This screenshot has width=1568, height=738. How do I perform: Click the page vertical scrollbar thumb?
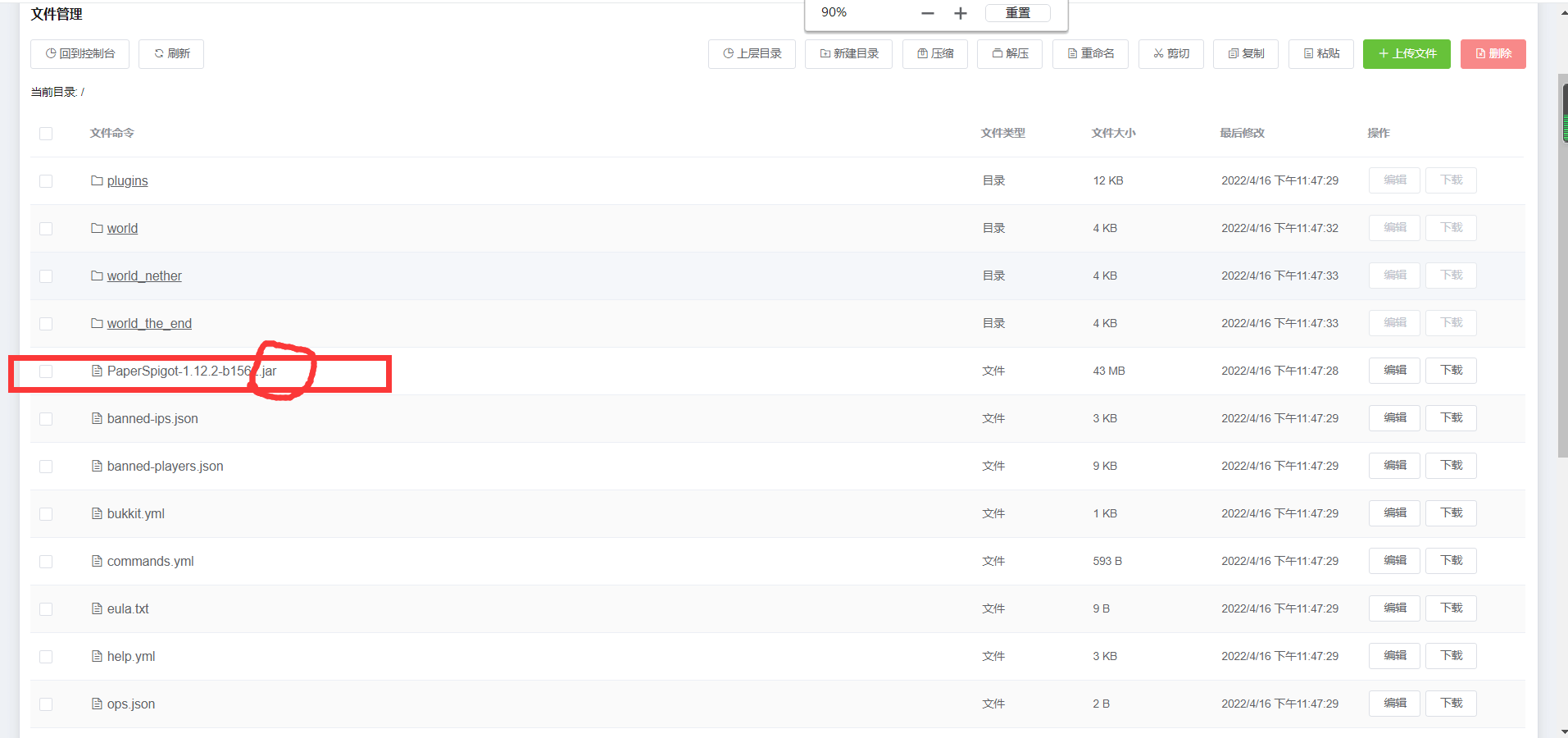tap(1563, 265)
